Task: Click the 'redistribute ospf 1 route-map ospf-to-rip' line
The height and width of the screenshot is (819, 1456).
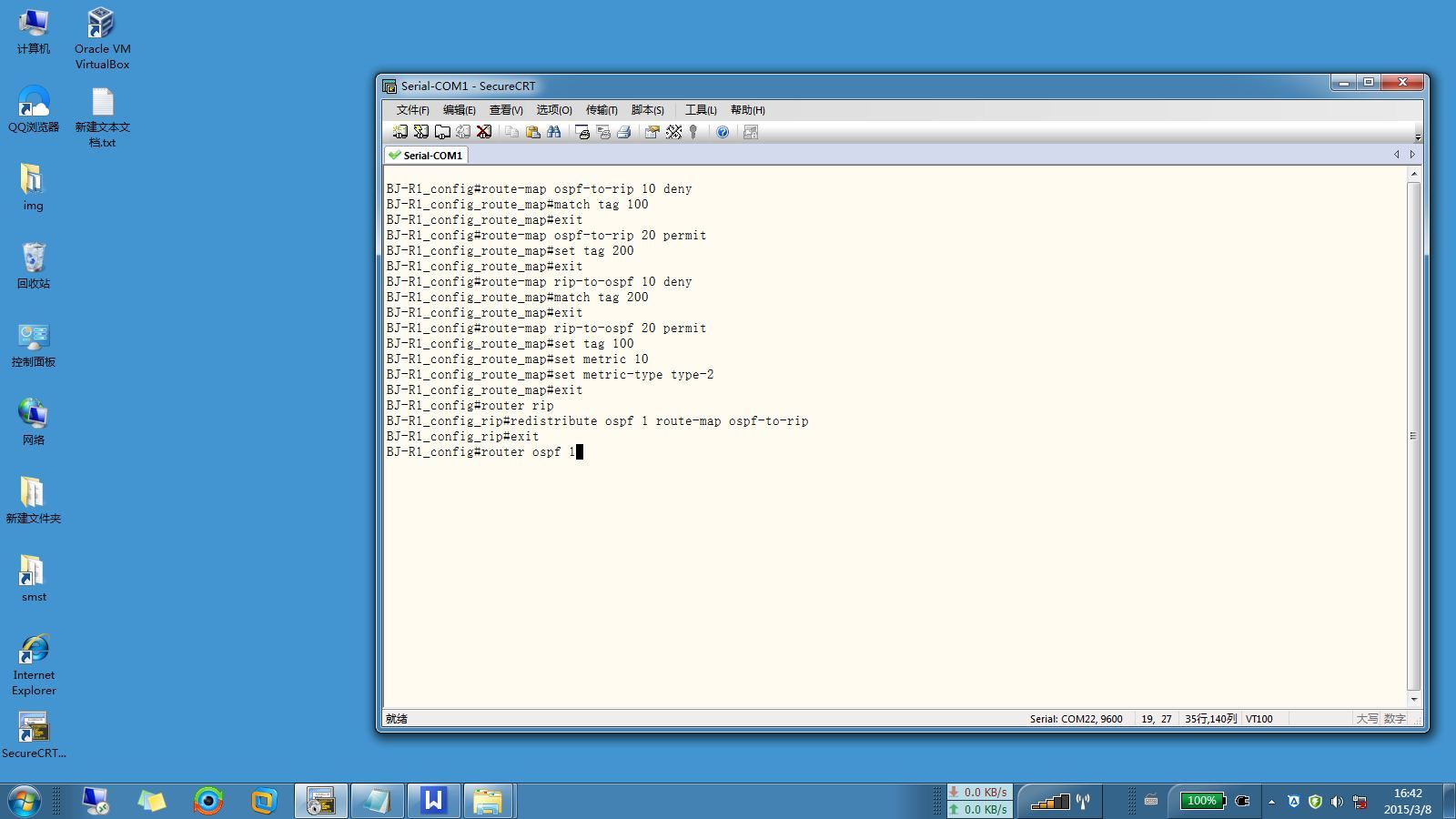Action: (x=597, y=421)
